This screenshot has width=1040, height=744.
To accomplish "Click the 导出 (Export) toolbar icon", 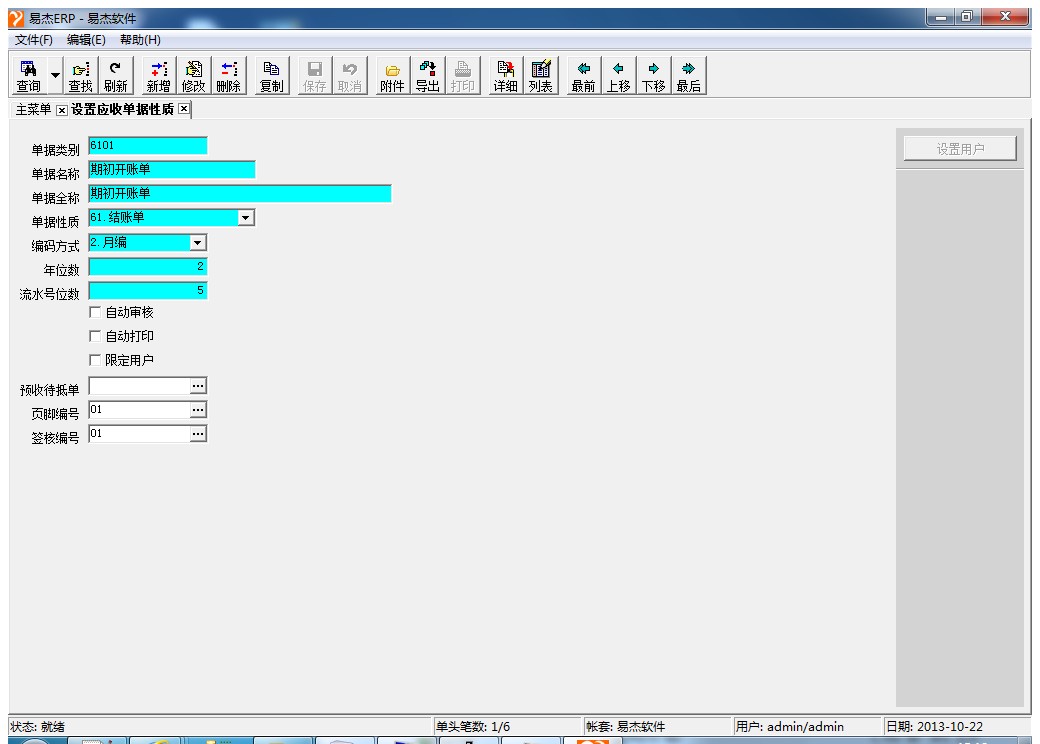I will (x=427, y=76).
